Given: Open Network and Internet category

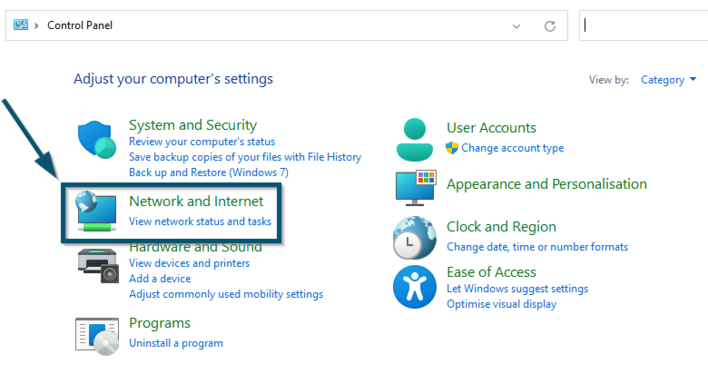Looking at the screenshot, I should pyautogui.click(x=196, y=201).
